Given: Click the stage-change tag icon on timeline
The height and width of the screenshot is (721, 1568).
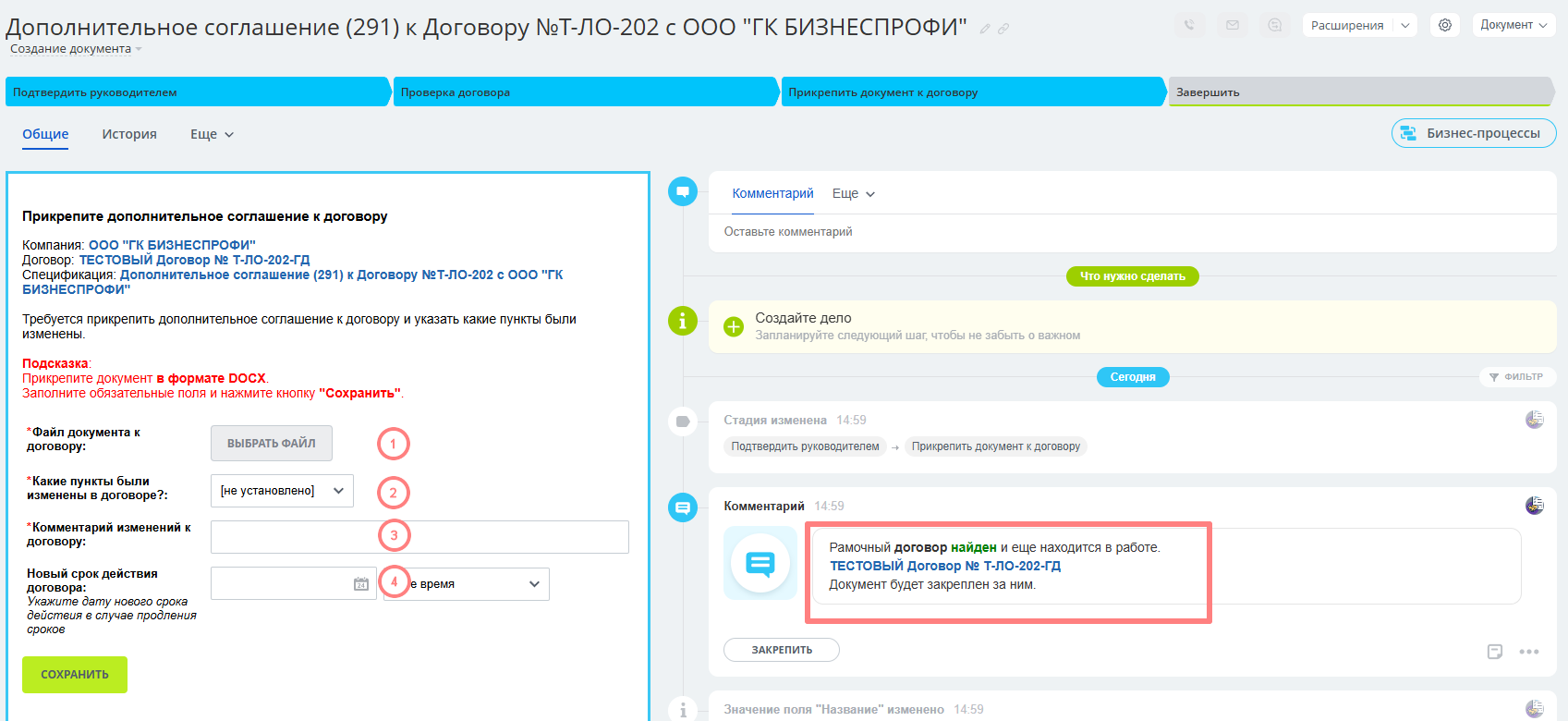Looking at the screenshot, I should [x=683, y=422].
